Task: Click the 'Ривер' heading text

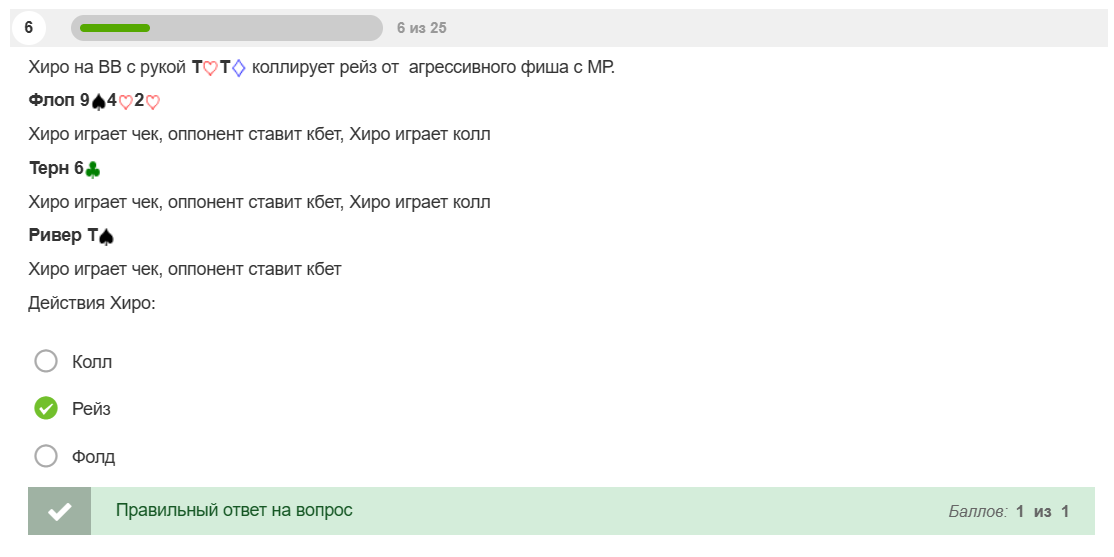Action: point(55,236)
